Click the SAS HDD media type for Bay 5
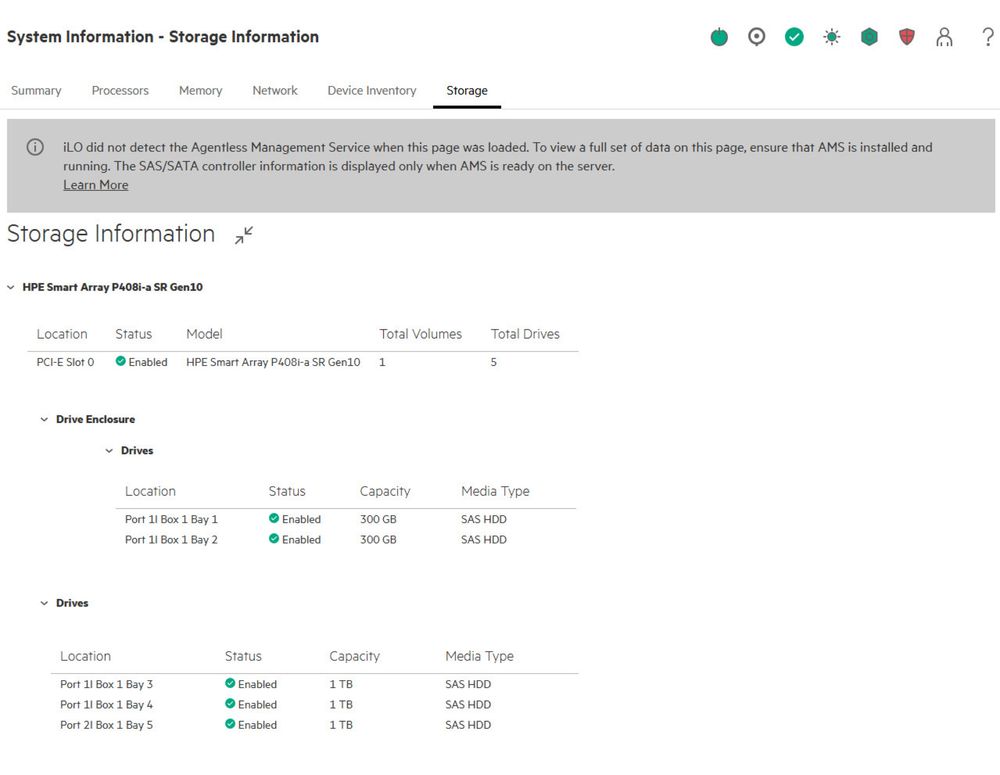Screen dimensions: 1000x775 coord(468,725)
